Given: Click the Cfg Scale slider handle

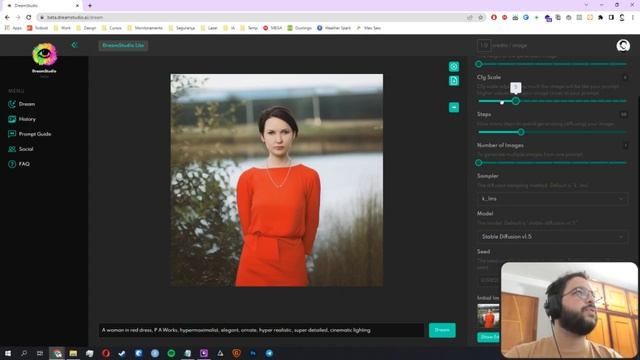Looking at the screenshot, I should (x=516, y=101).
